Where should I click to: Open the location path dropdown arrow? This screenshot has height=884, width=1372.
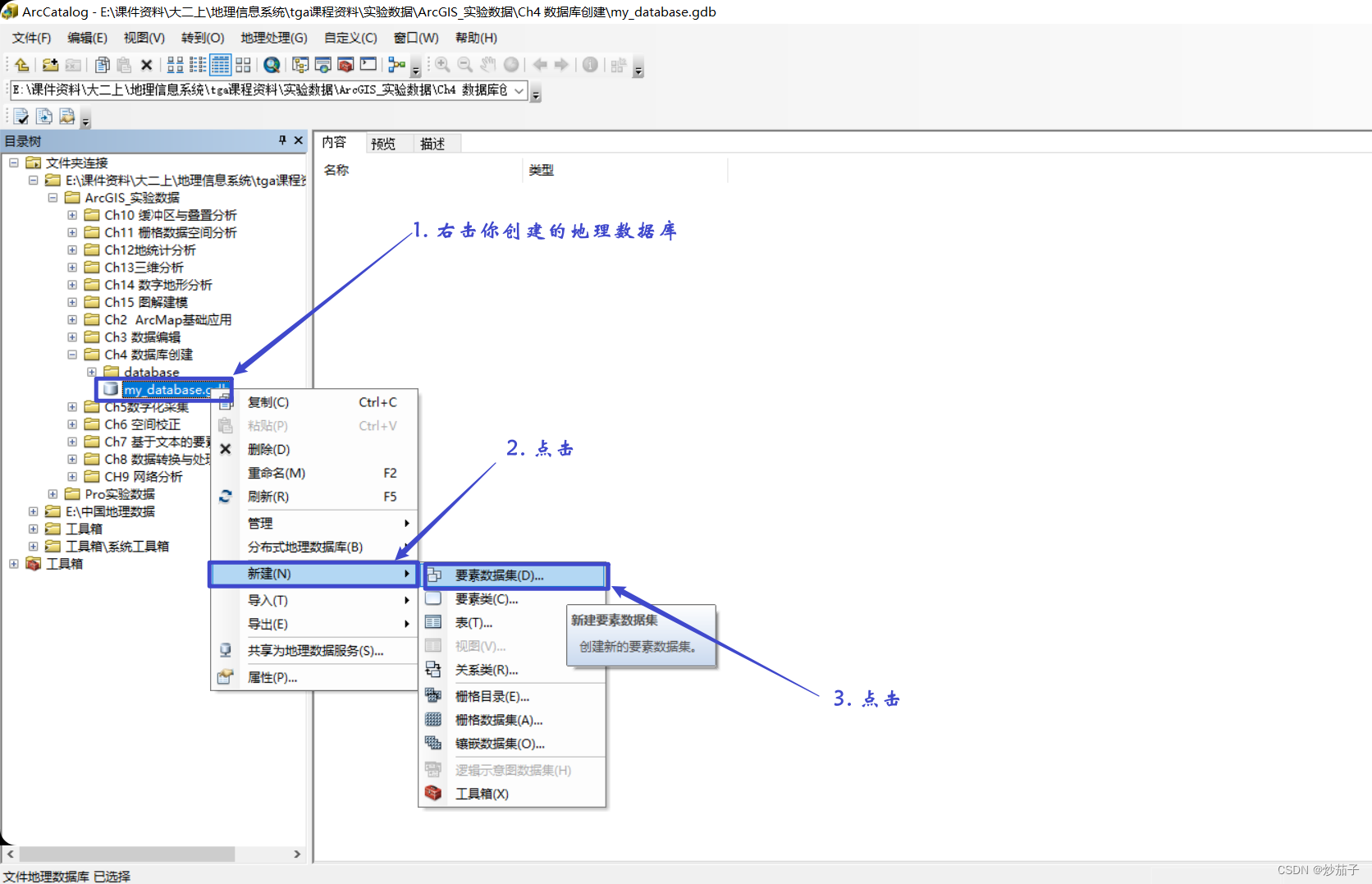[x=519, y=90]
